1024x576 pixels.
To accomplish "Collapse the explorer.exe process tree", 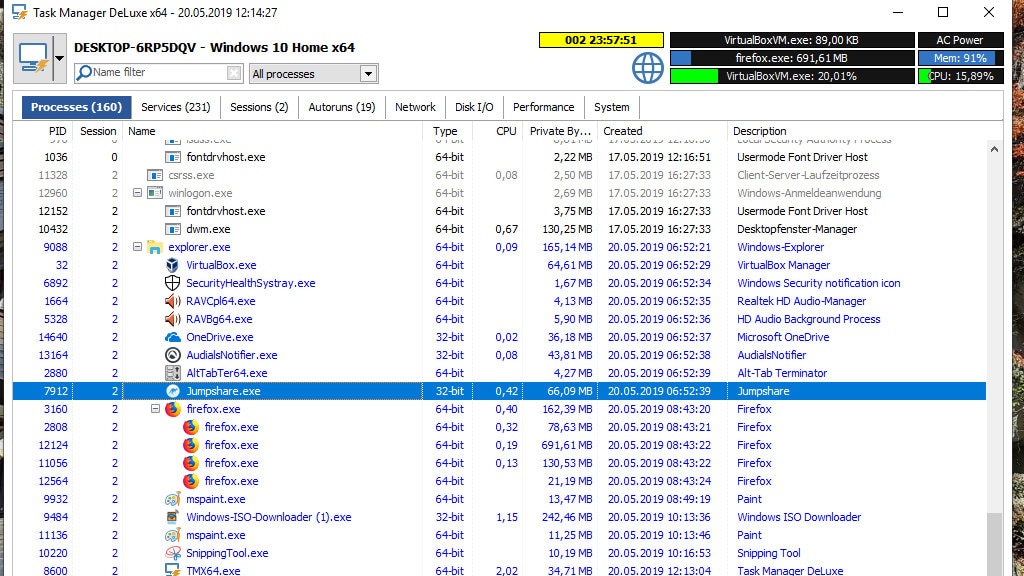I will click(138, 247).
